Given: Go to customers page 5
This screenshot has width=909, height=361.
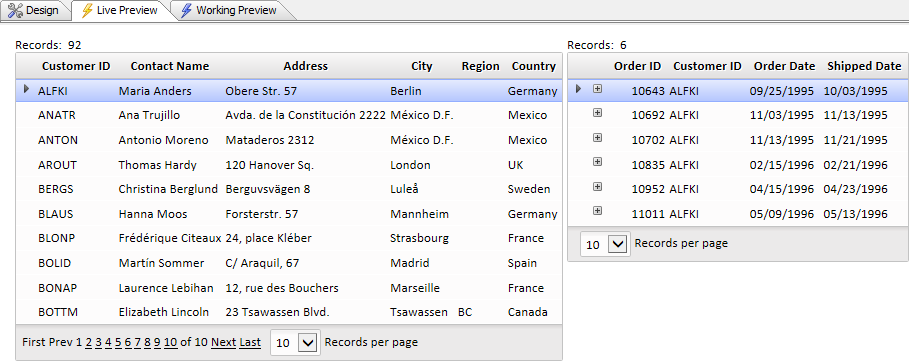Looking at the screenshot, I should tap(118, 342).
